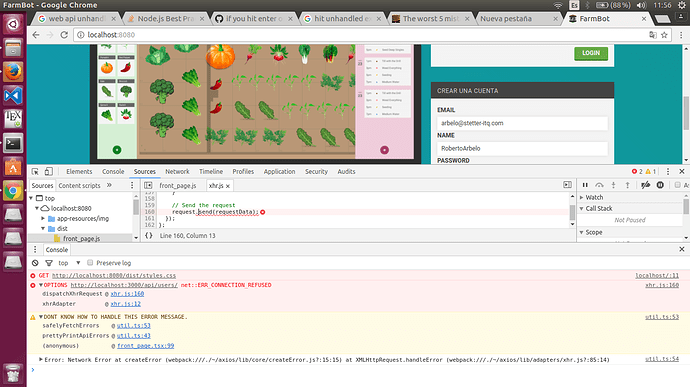Switch to the Elements tab

tap(79, 172)
